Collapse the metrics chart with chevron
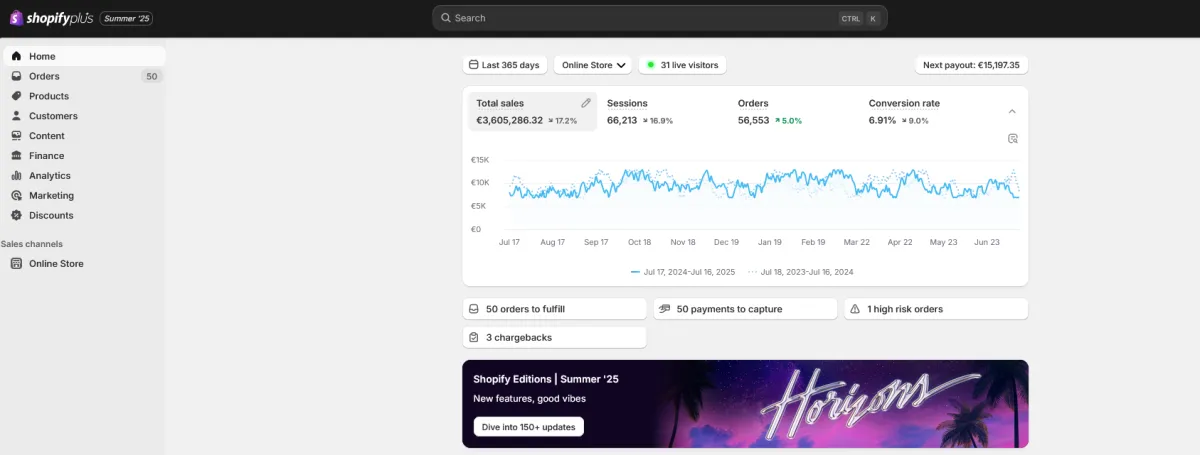Screen dimensions: 1200x455 [x=1012, y=112]
